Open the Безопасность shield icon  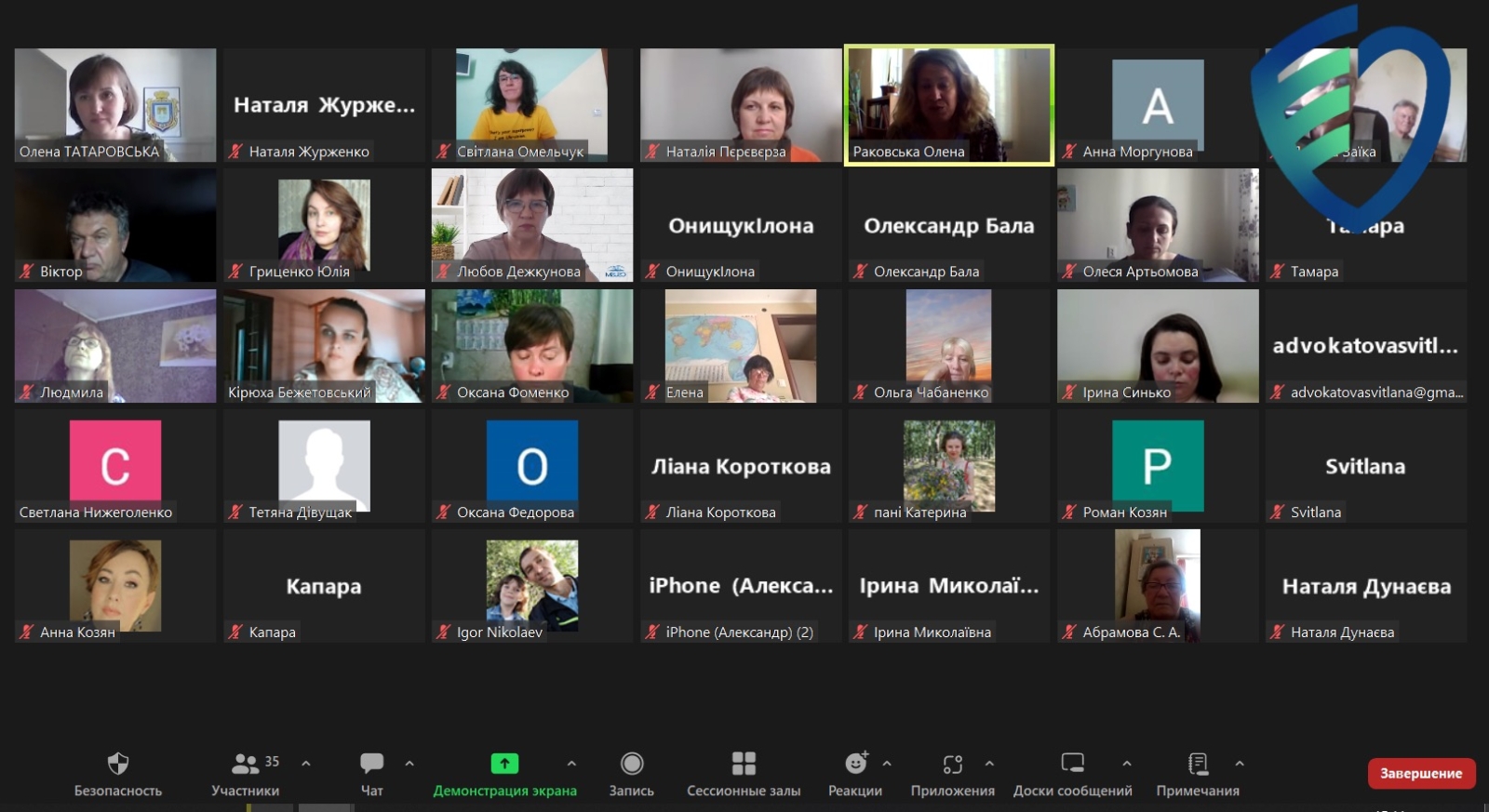pos(118,765)
